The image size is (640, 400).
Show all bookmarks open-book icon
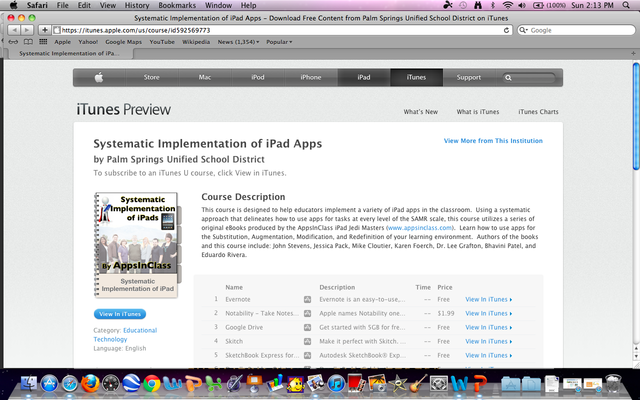point(28,42)
